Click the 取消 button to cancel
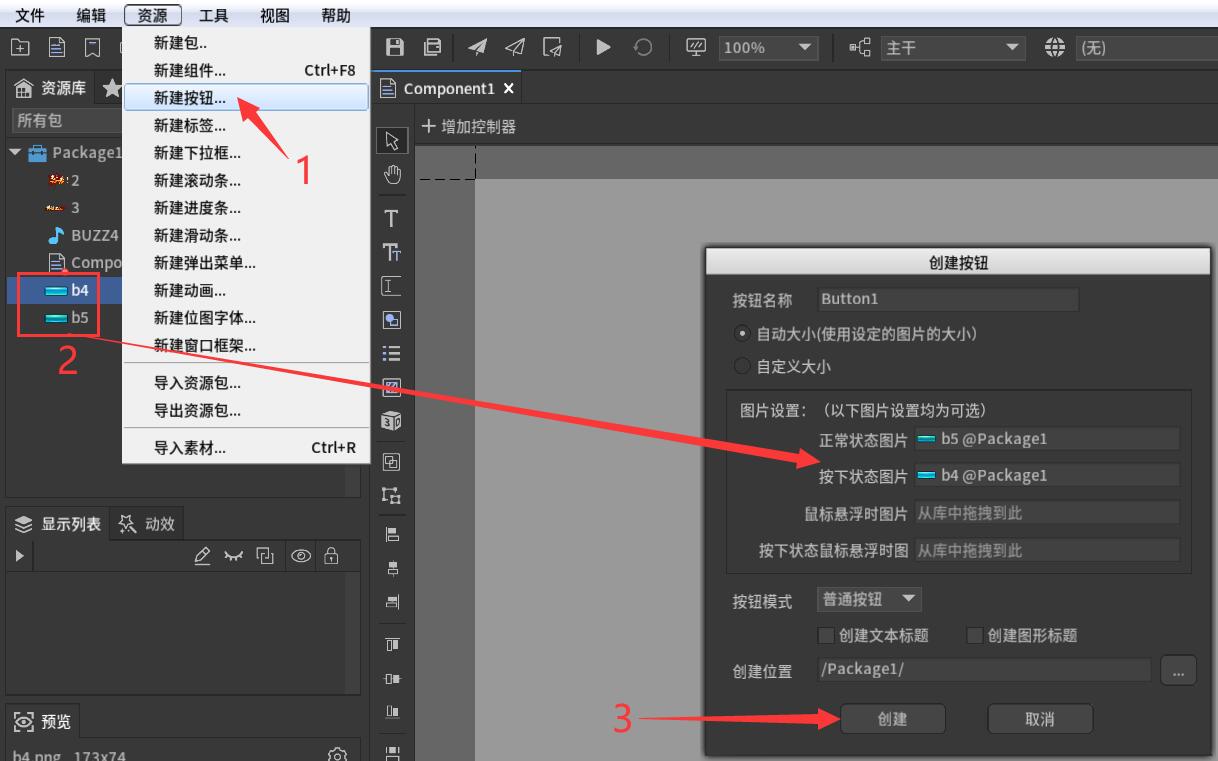Screen dimensions: 1218x761 point(1040,718)
